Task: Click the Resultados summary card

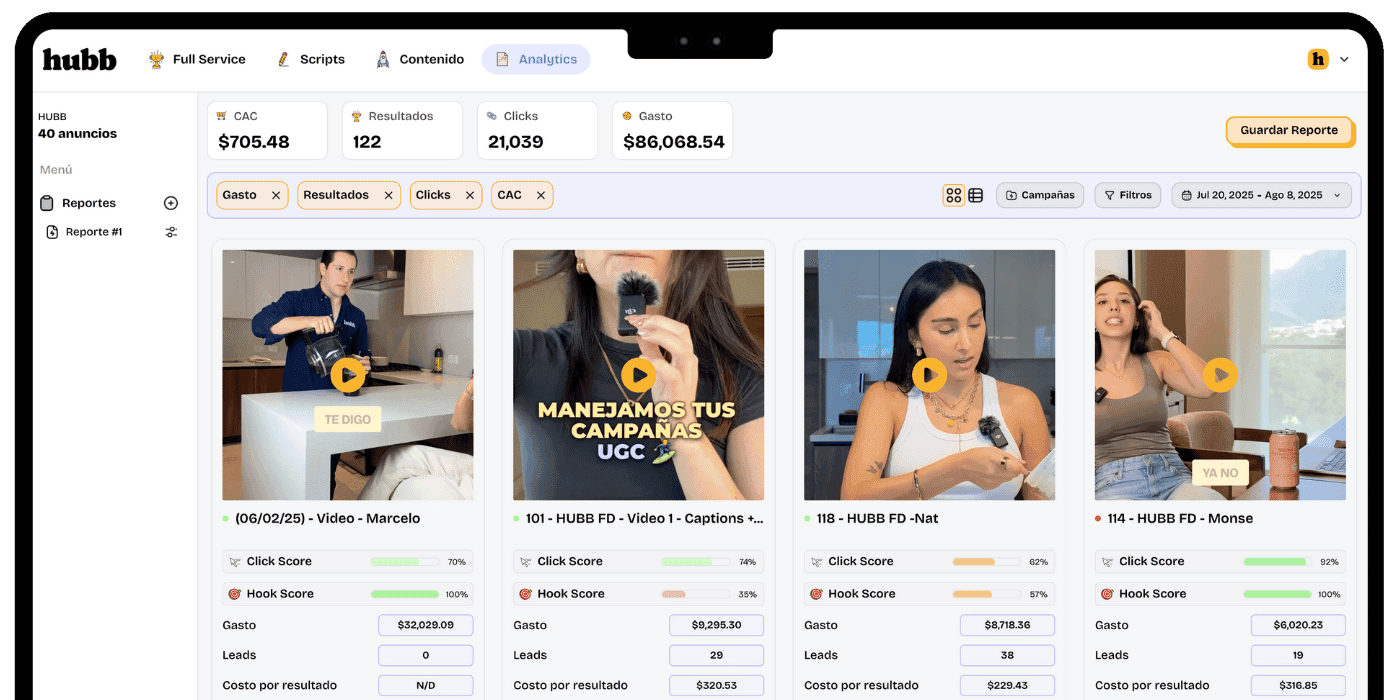Action: pyautogui.click(x=402, y=130)
